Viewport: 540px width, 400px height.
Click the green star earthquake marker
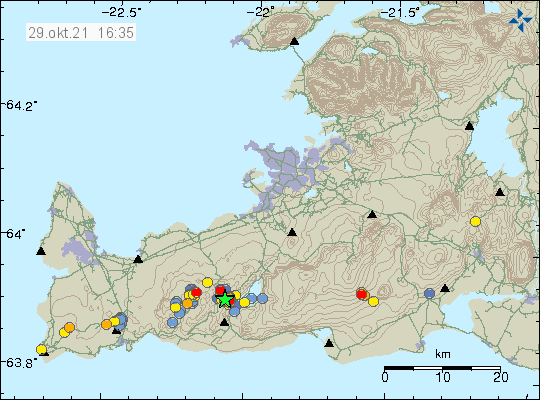tap(225, 299)
